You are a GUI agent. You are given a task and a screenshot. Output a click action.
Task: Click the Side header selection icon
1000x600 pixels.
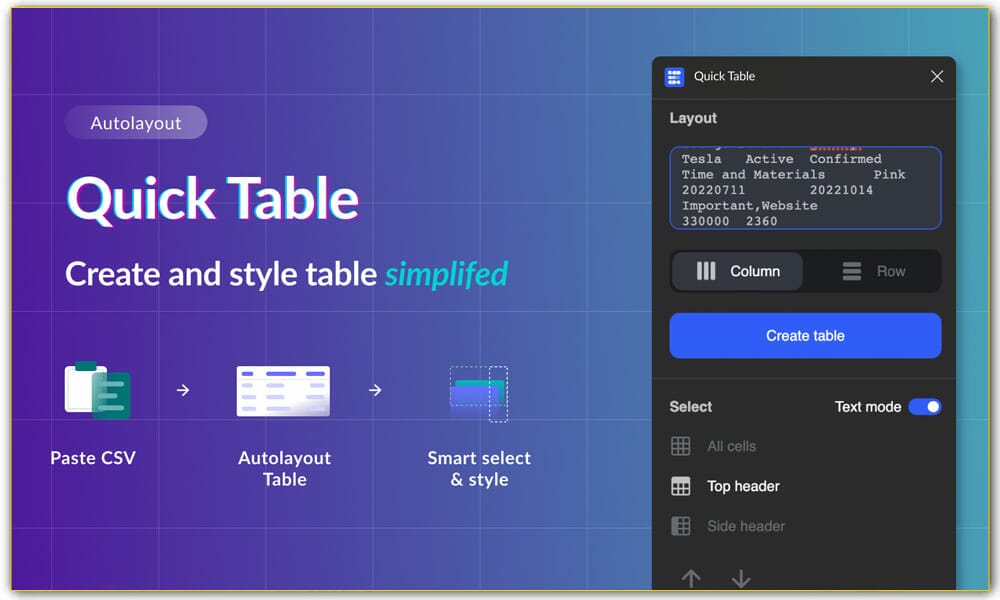point(683,526)
